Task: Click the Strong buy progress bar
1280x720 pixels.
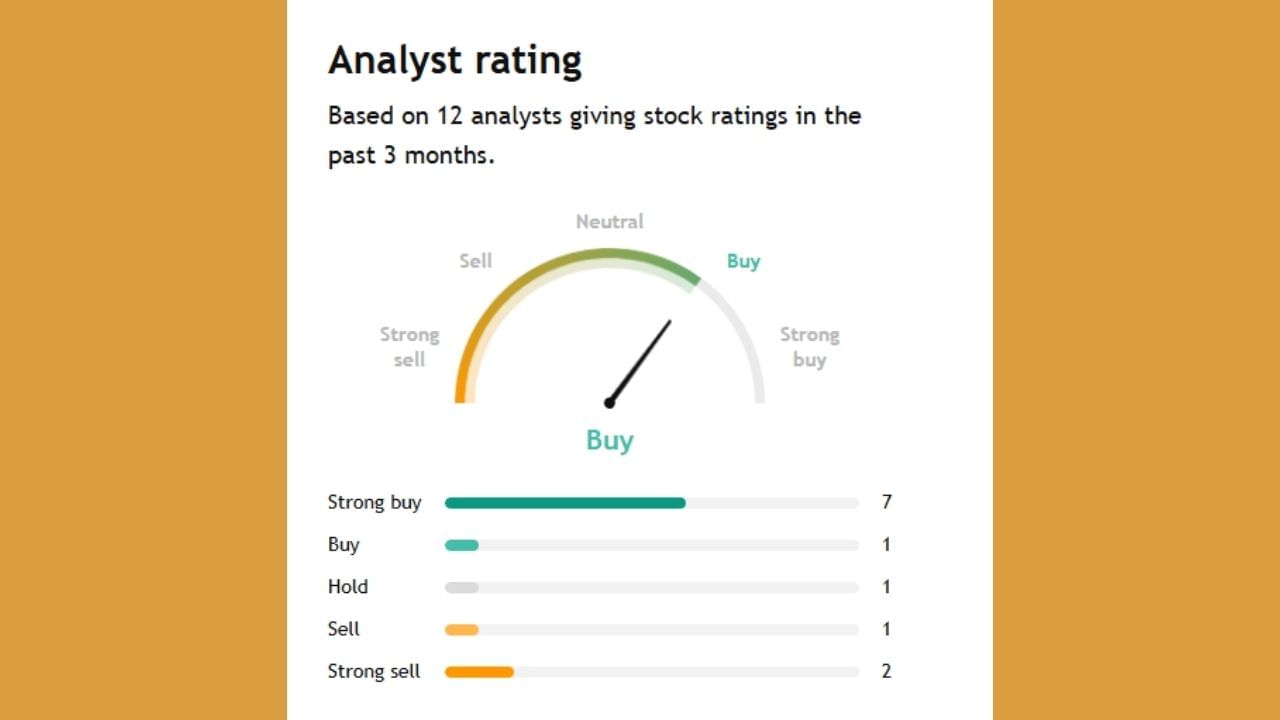Action: click(x=565, y=503)
